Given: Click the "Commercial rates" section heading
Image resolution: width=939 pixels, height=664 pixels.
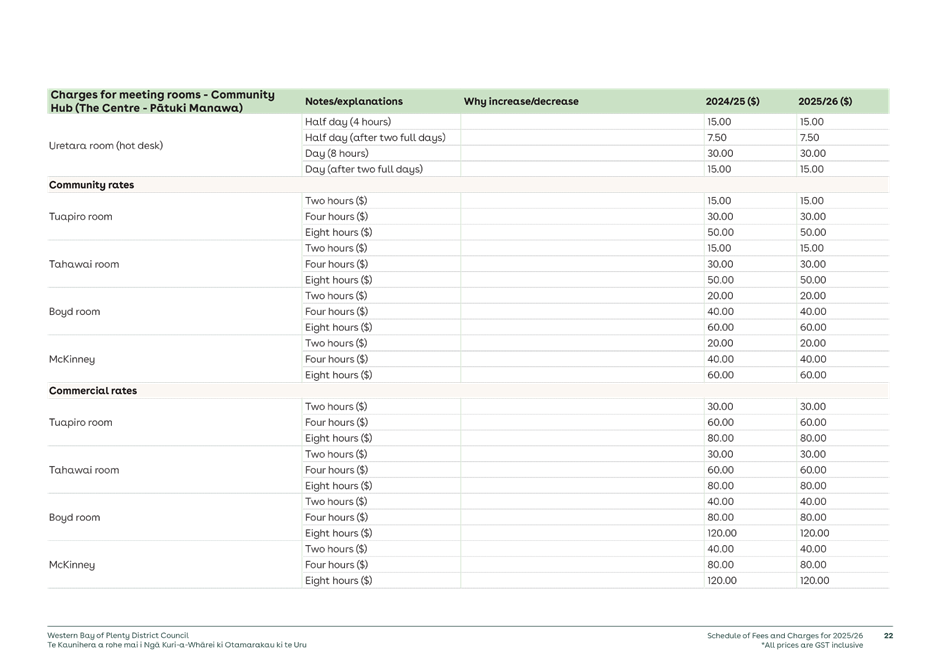Looking at the screenshot, I should (93, 391).
